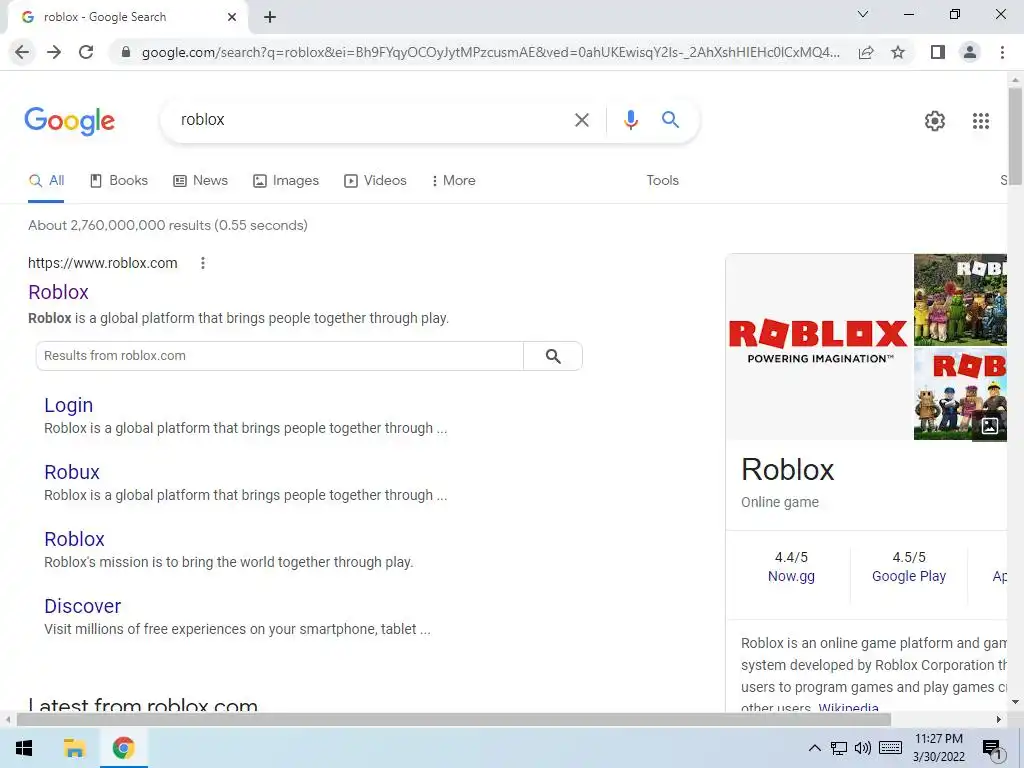
Task: Click result URL https://www.roblox.com
Action: coord(103,263)
